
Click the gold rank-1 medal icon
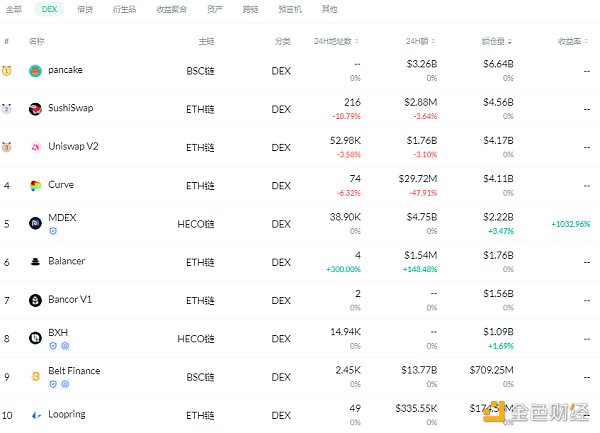[x=7, y=71]
